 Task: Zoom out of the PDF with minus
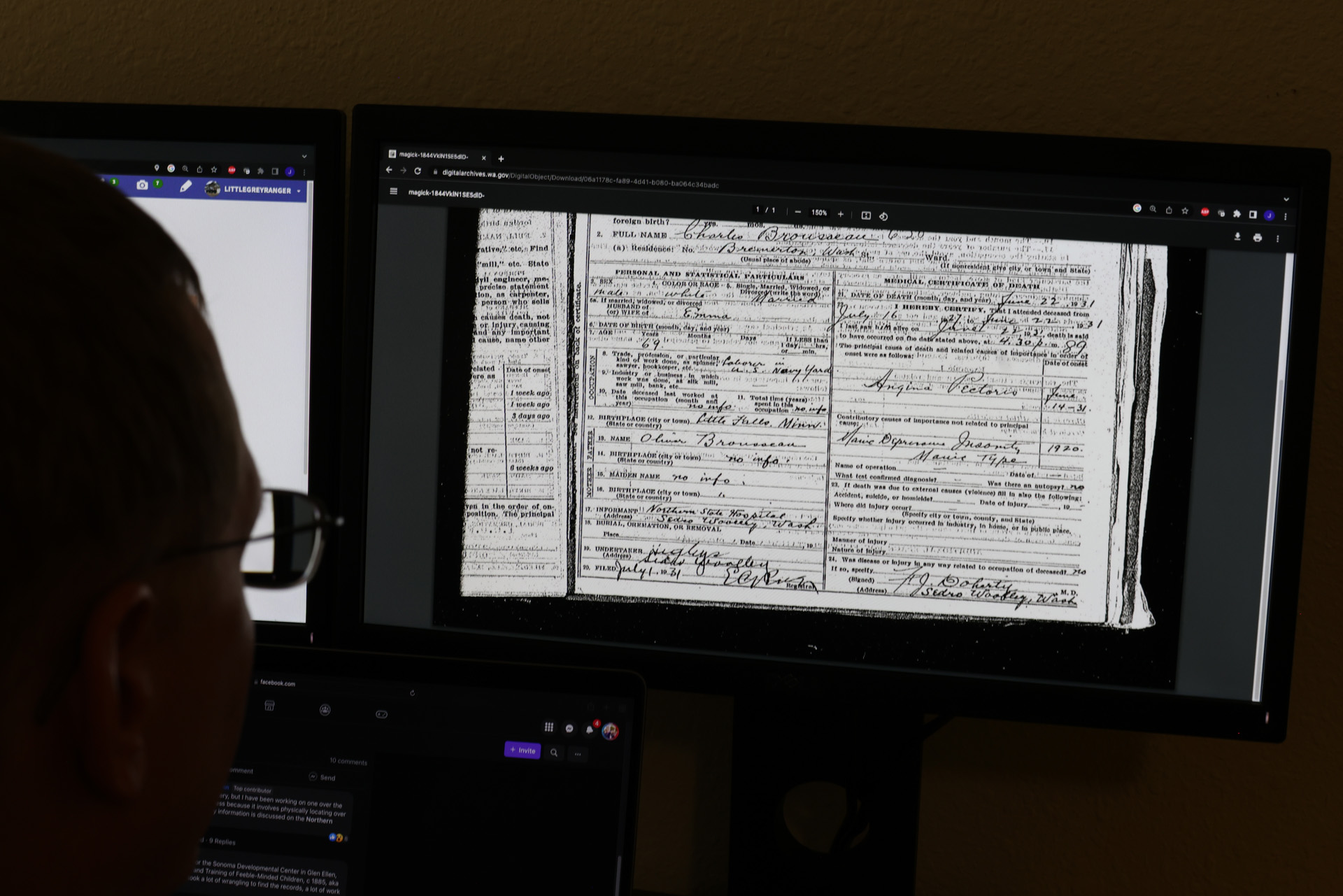click(x=798, y=212)
